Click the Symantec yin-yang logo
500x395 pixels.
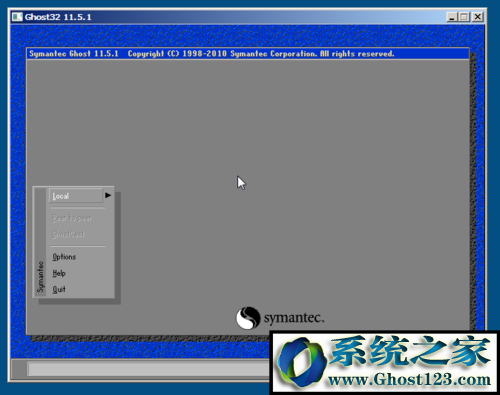click(248, 318)
